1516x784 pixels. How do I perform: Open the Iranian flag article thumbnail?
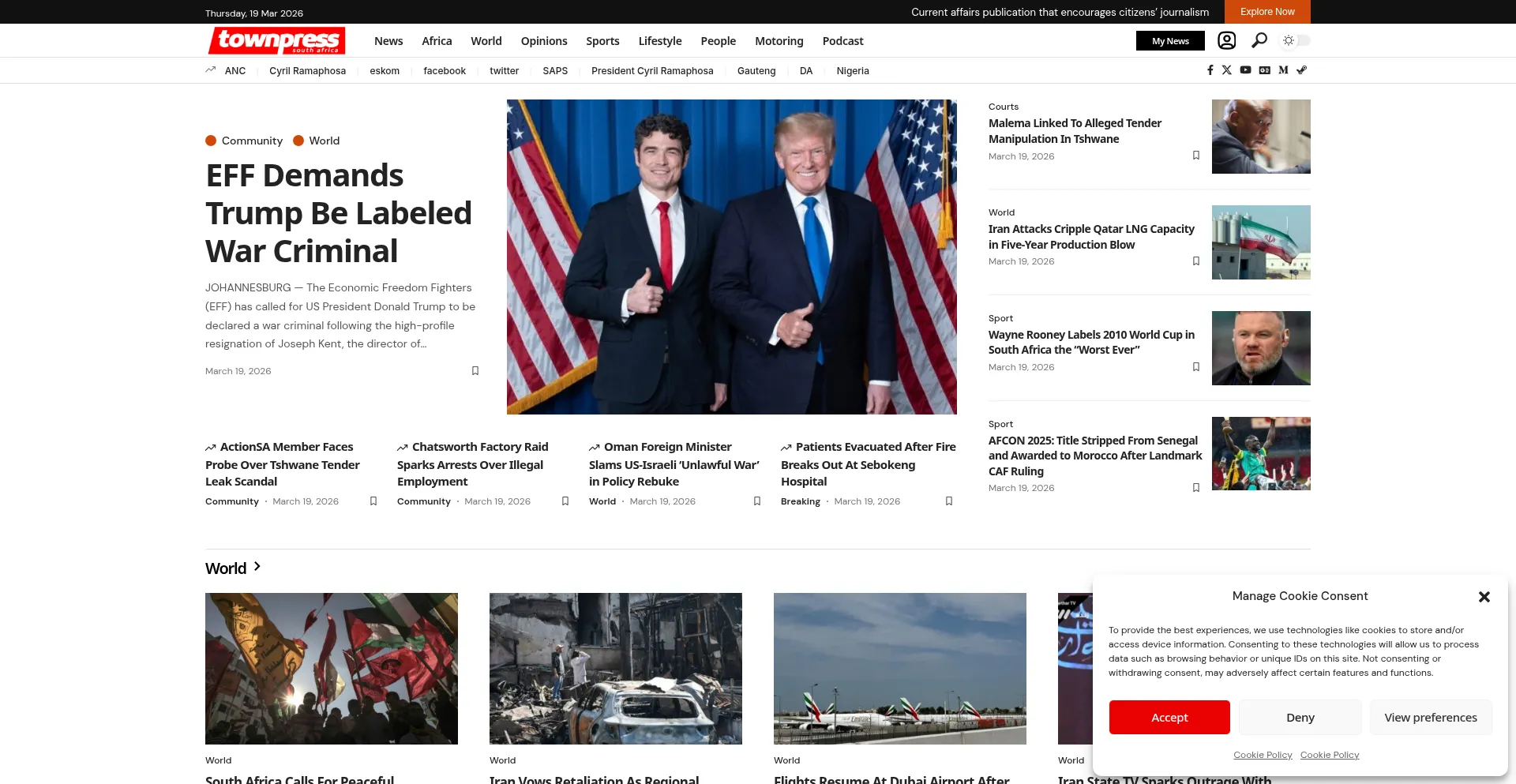coord(1261,242)
